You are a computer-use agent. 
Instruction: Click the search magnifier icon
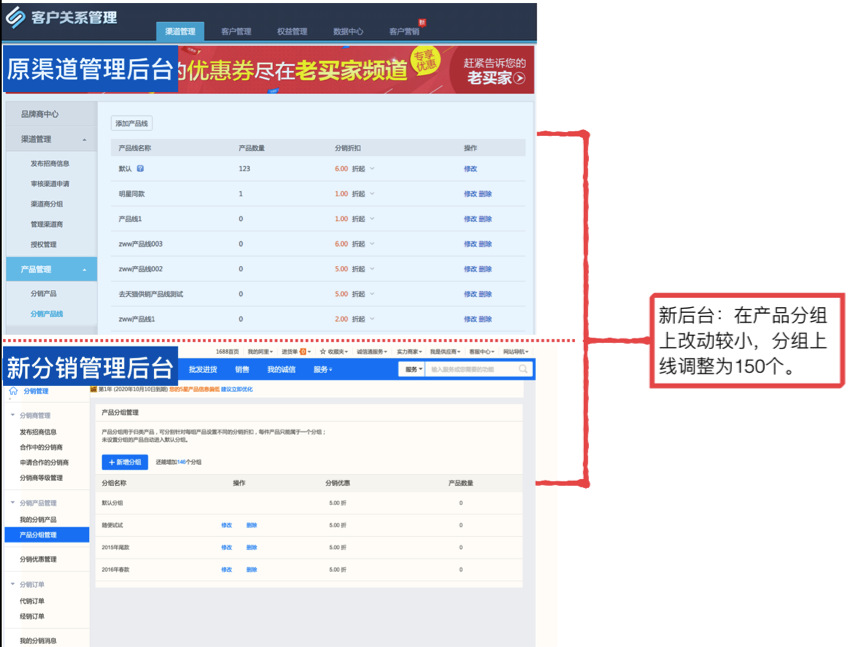522,369
